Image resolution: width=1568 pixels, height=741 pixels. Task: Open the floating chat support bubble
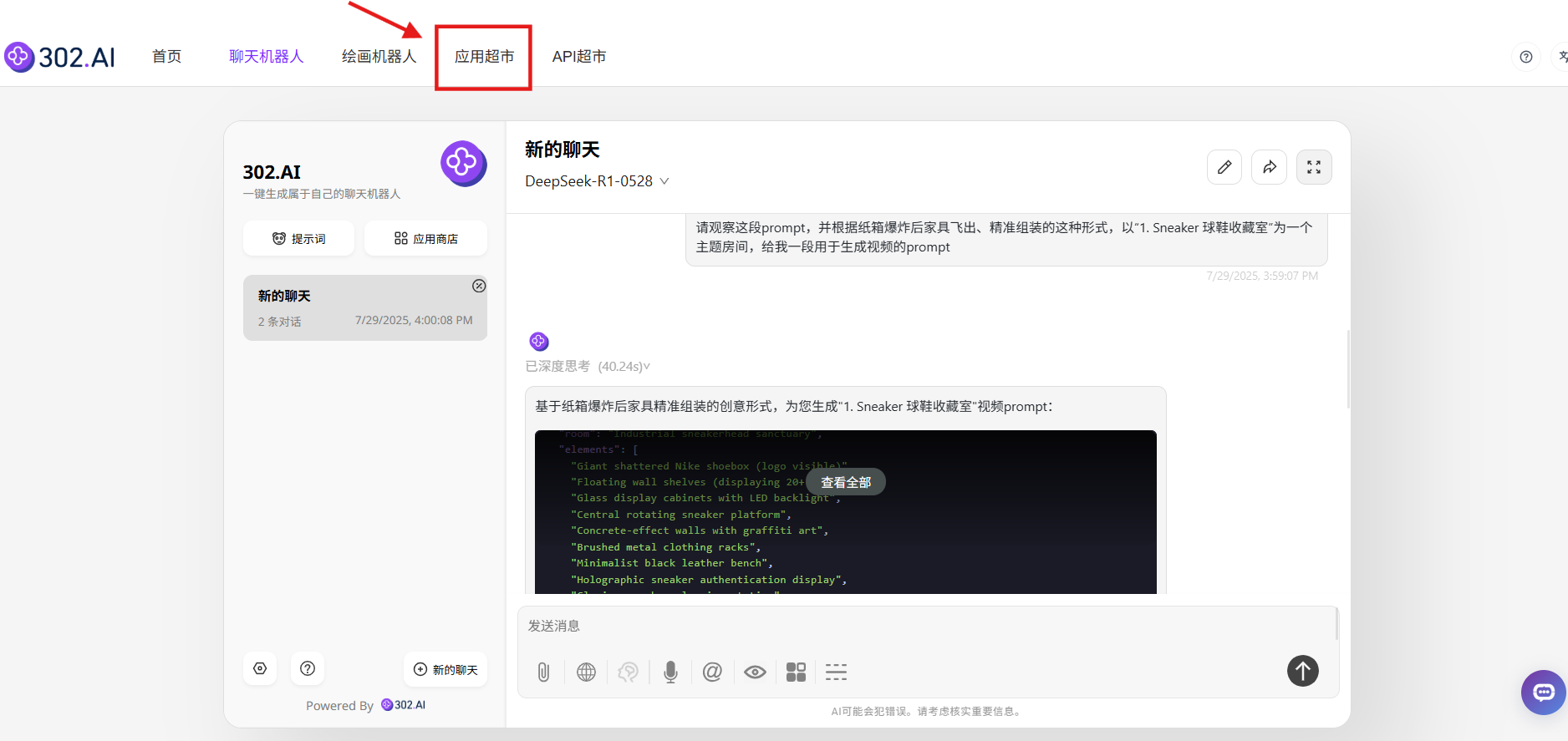(1543, 692)
